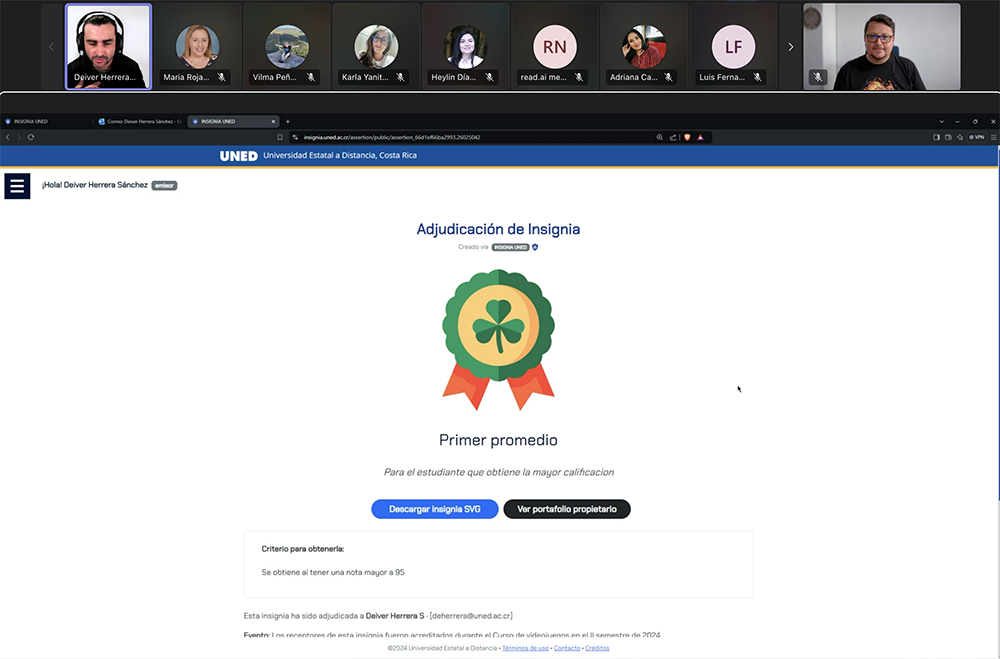Click the VPN button in the browser toolbar
This screenshot has height=659, width=1000.
click(x=977, y=137)
